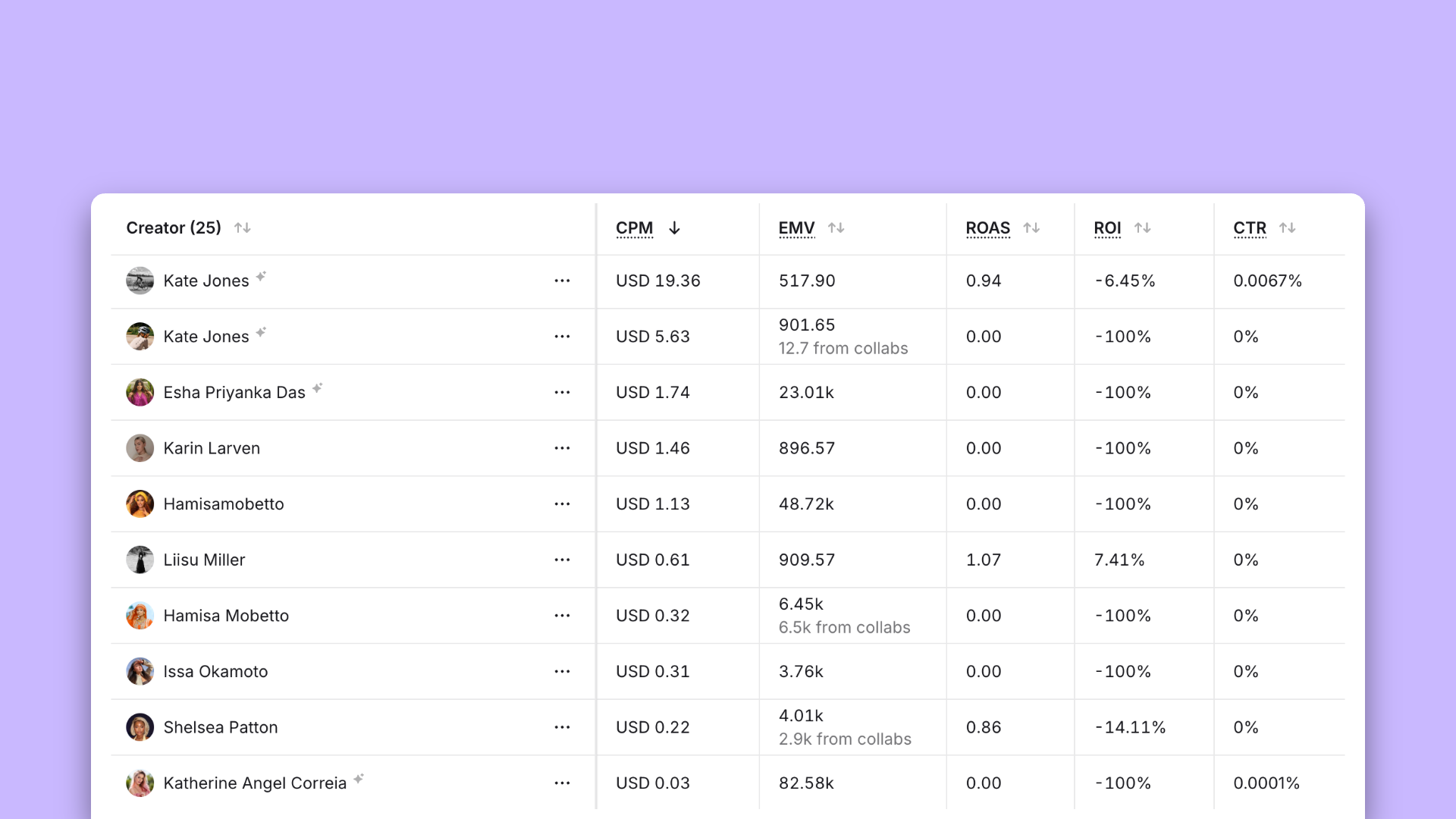Open more options for Shelsea Patton
Screen dimensions: 1456x819
562,727
